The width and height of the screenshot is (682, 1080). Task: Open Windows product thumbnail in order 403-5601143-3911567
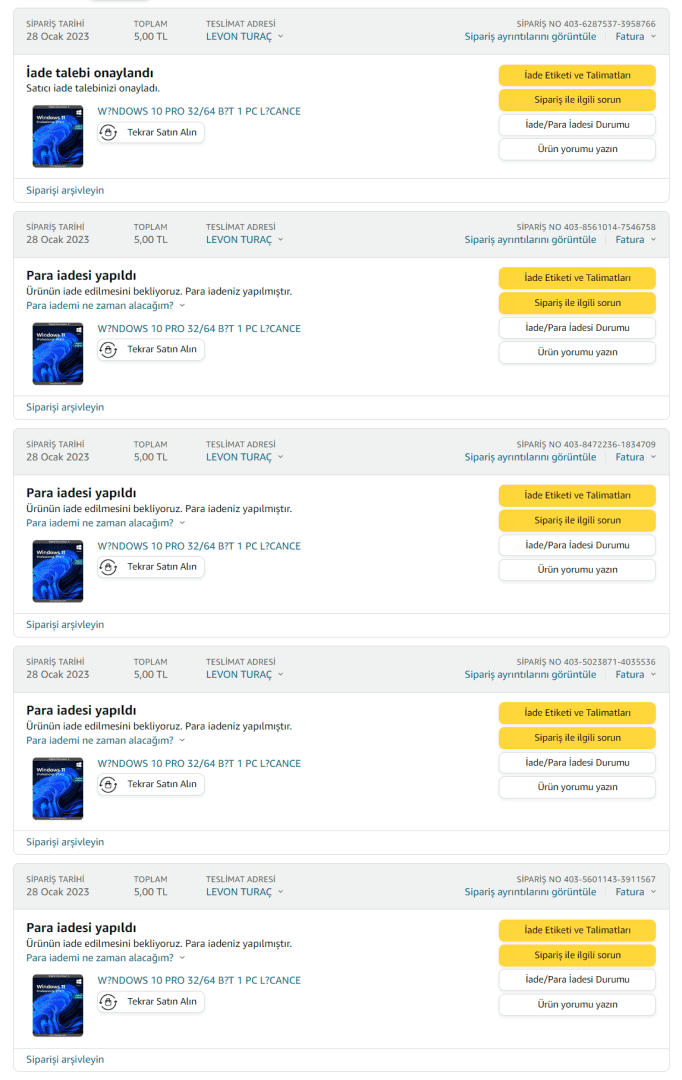click(x=58, y=1006)
